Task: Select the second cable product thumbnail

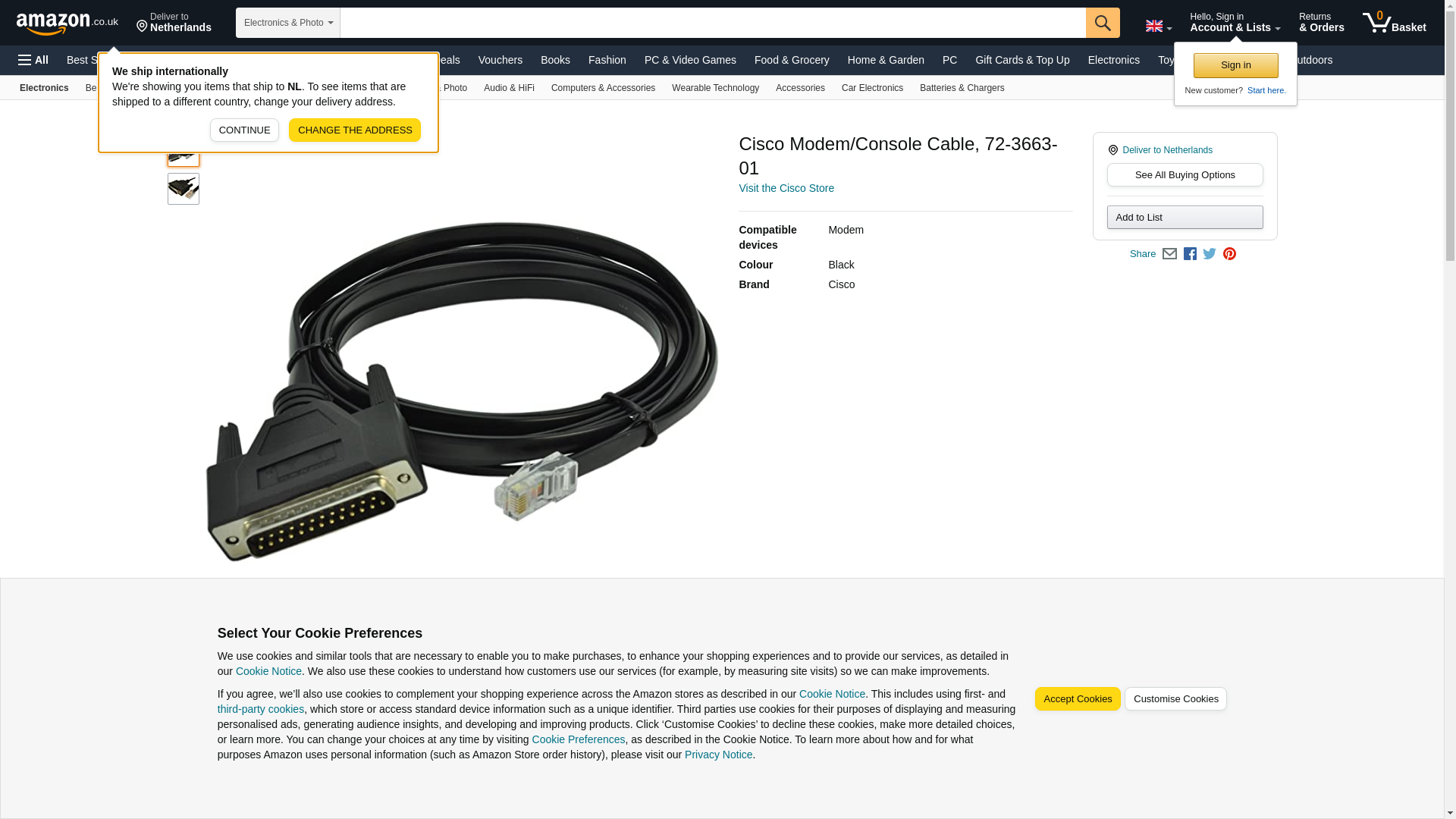Action: (184, 189)
